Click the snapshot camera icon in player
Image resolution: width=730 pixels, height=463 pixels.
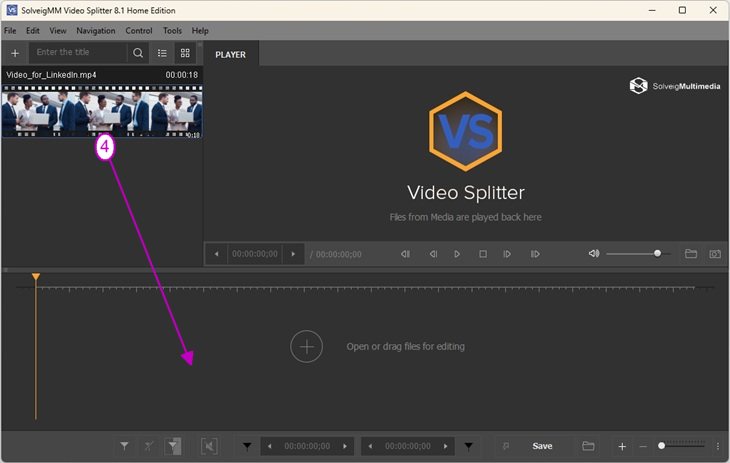pyautogui.click(x=715, y=254)
